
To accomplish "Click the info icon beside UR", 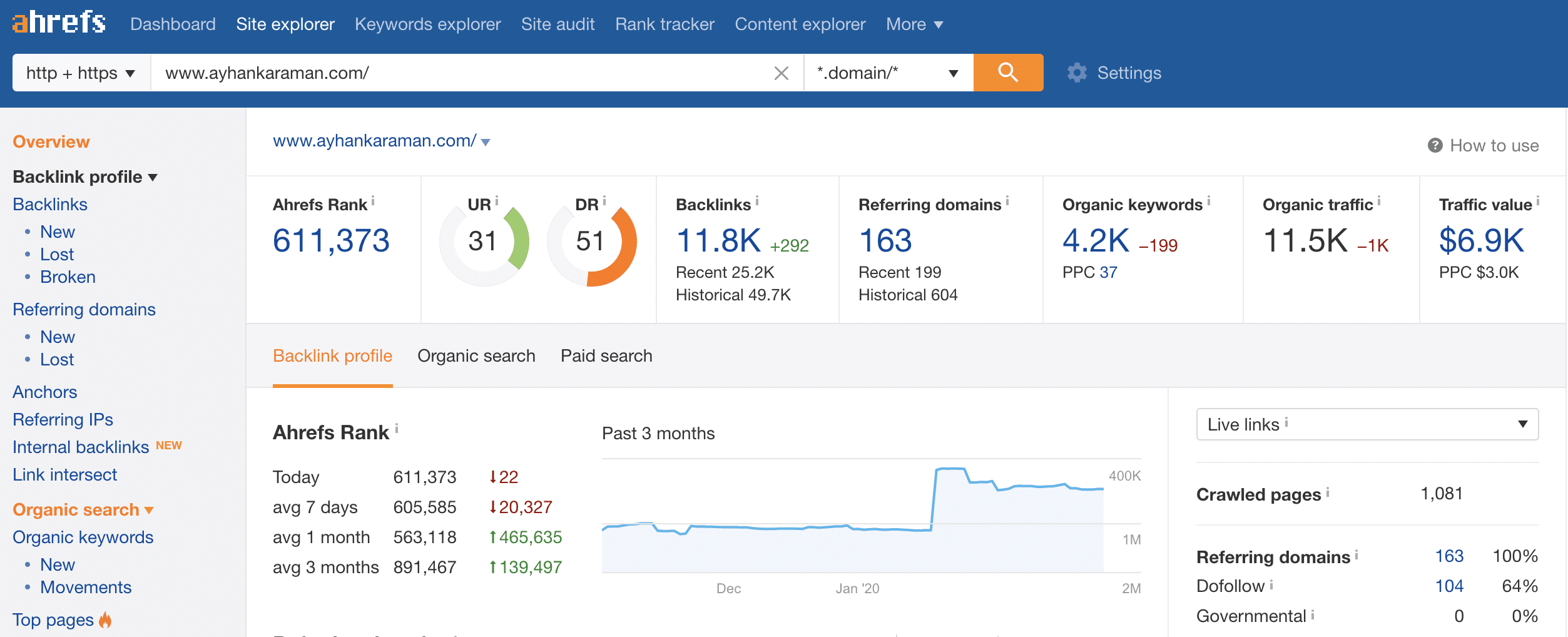I will tap(497, 201).
